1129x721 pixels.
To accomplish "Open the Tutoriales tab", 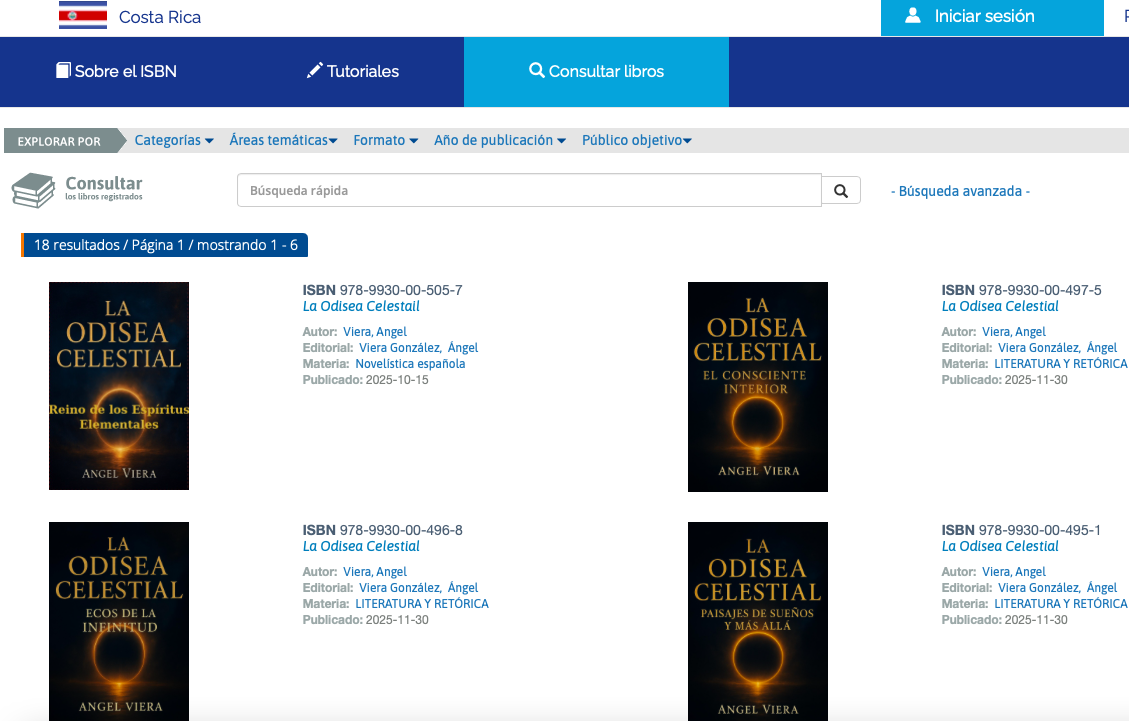I will point(352,71).
